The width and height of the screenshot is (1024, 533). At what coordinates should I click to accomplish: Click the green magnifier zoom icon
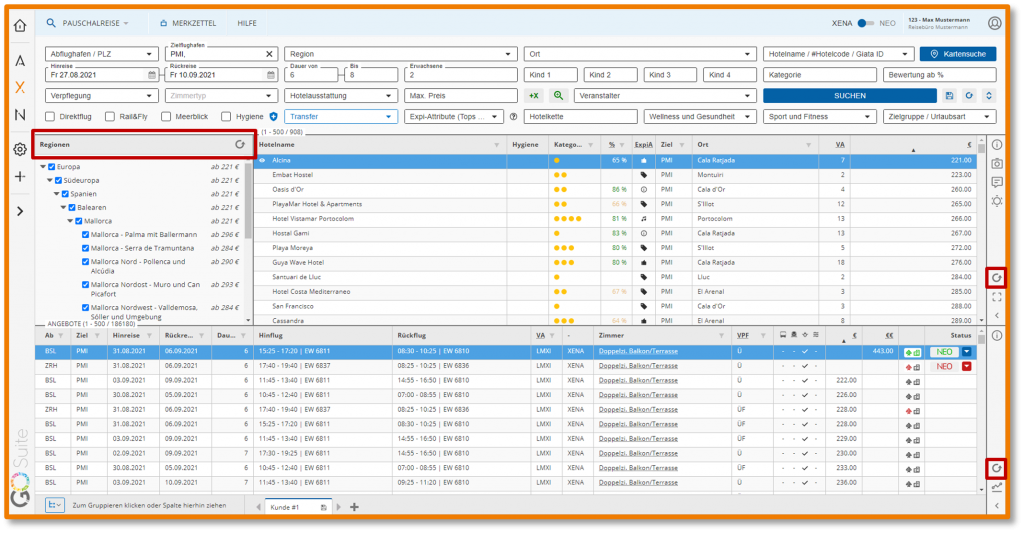[x=558, y=95]
